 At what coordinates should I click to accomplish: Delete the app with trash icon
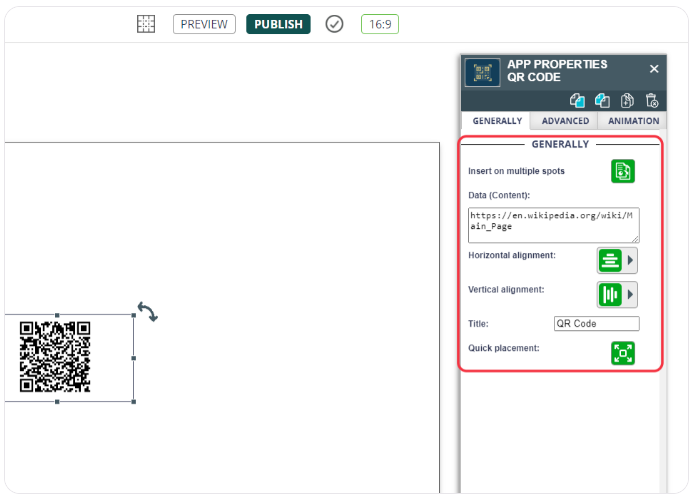point(652,101)
